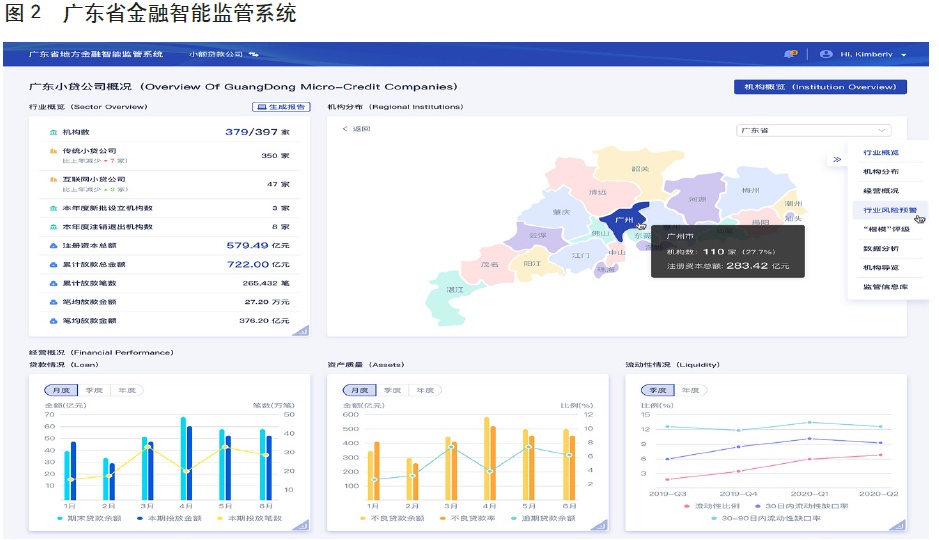
Task: Select 年度 in the Liquidity chart
Action: coord(691,390)
